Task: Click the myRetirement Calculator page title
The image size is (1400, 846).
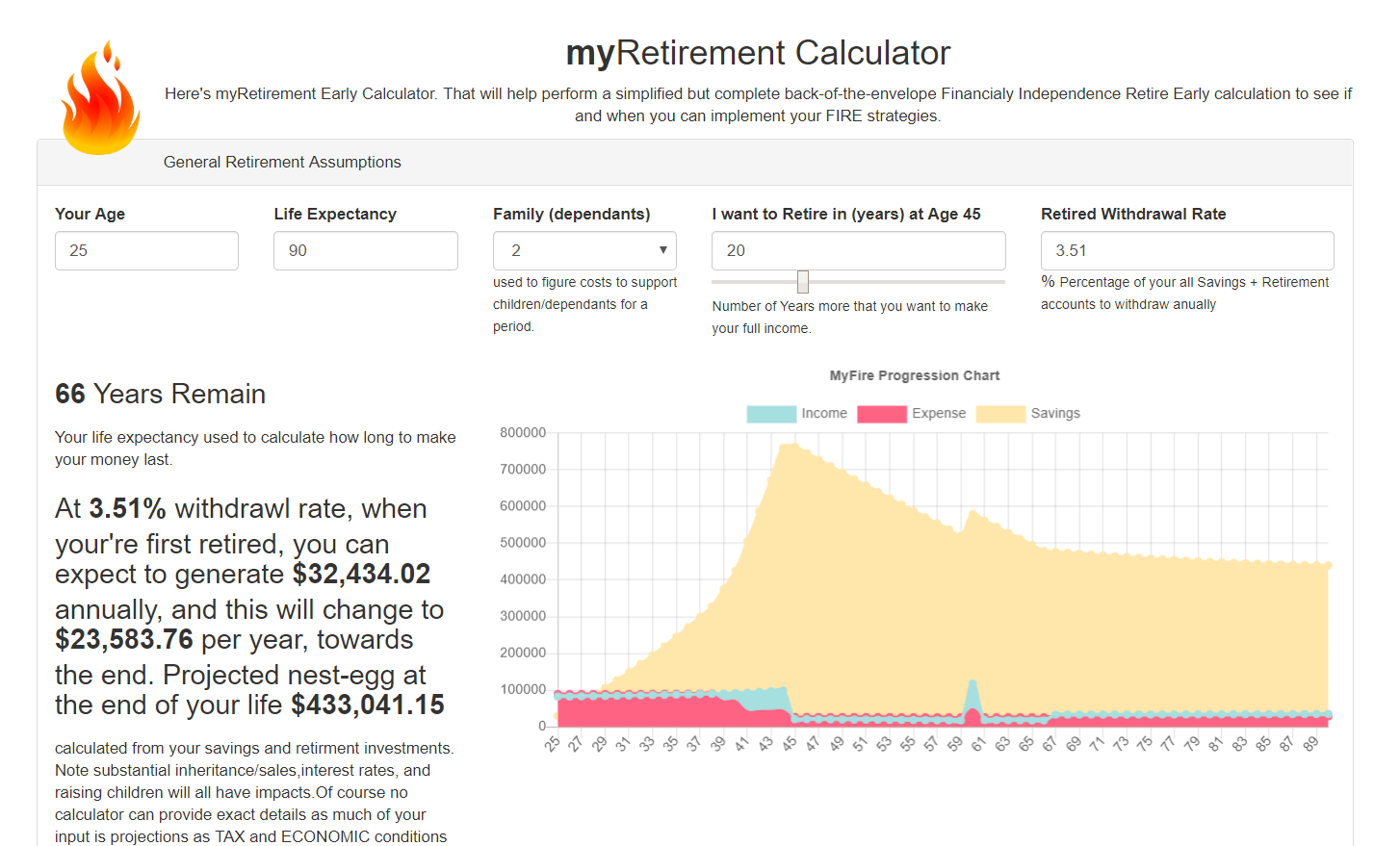Action: point(758,53)
